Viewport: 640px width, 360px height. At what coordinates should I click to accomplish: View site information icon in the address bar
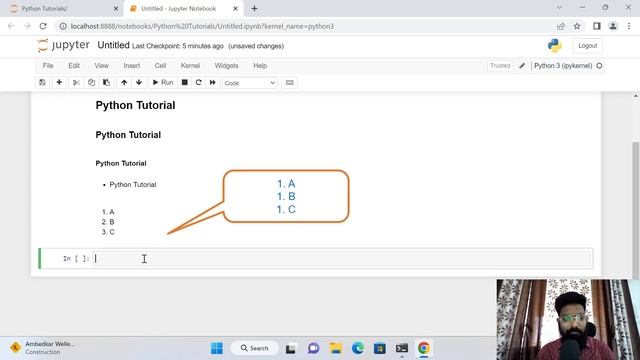click(63, 26)
